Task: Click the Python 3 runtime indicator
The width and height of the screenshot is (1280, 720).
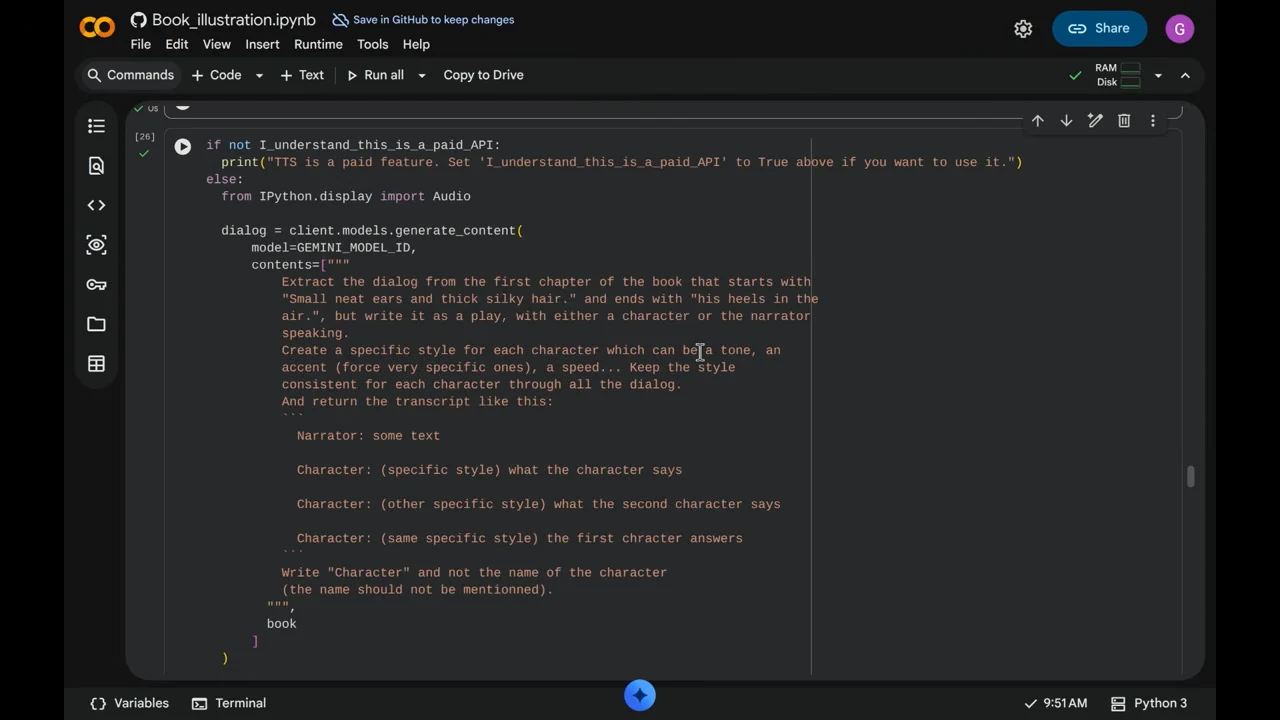Action: [1149, 703]
